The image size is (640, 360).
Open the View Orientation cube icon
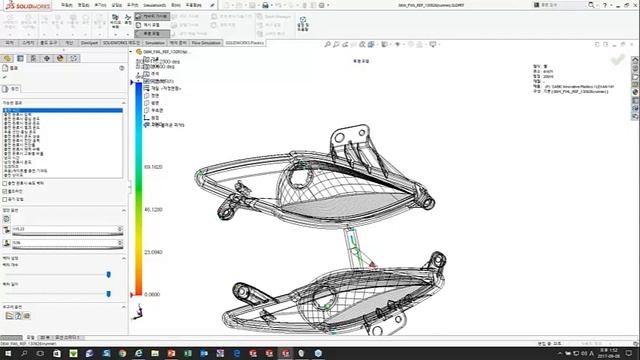click(x=371, y=44)
